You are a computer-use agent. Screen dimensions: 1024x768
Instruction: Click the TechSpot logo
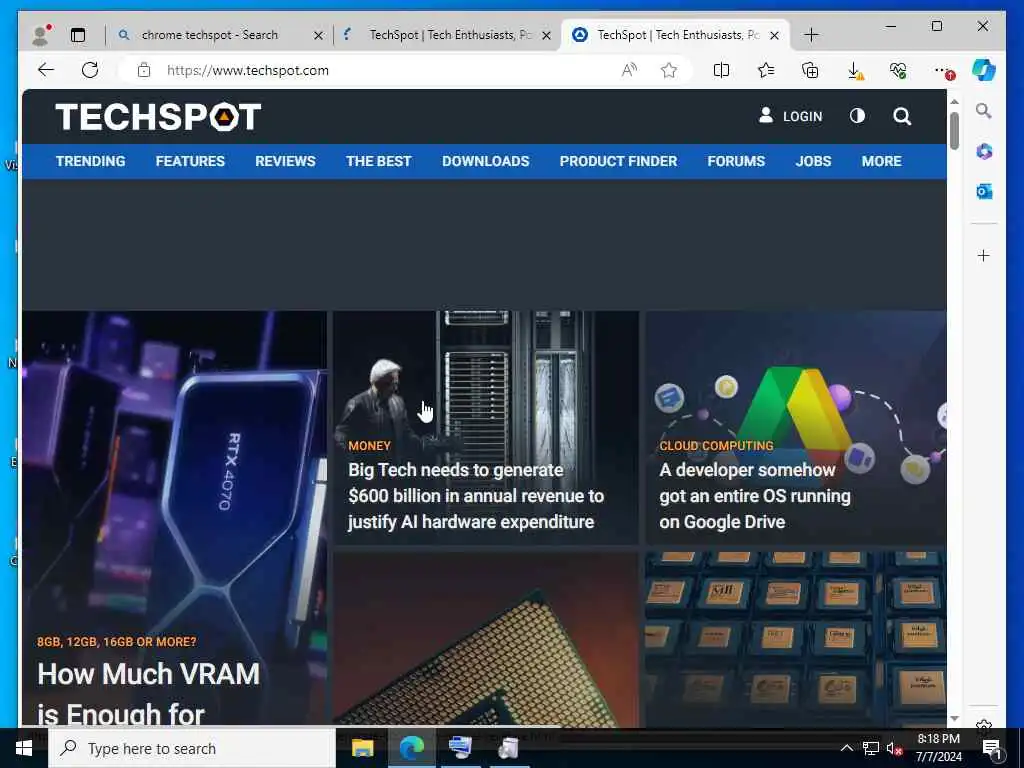click(x=158, y=117)
